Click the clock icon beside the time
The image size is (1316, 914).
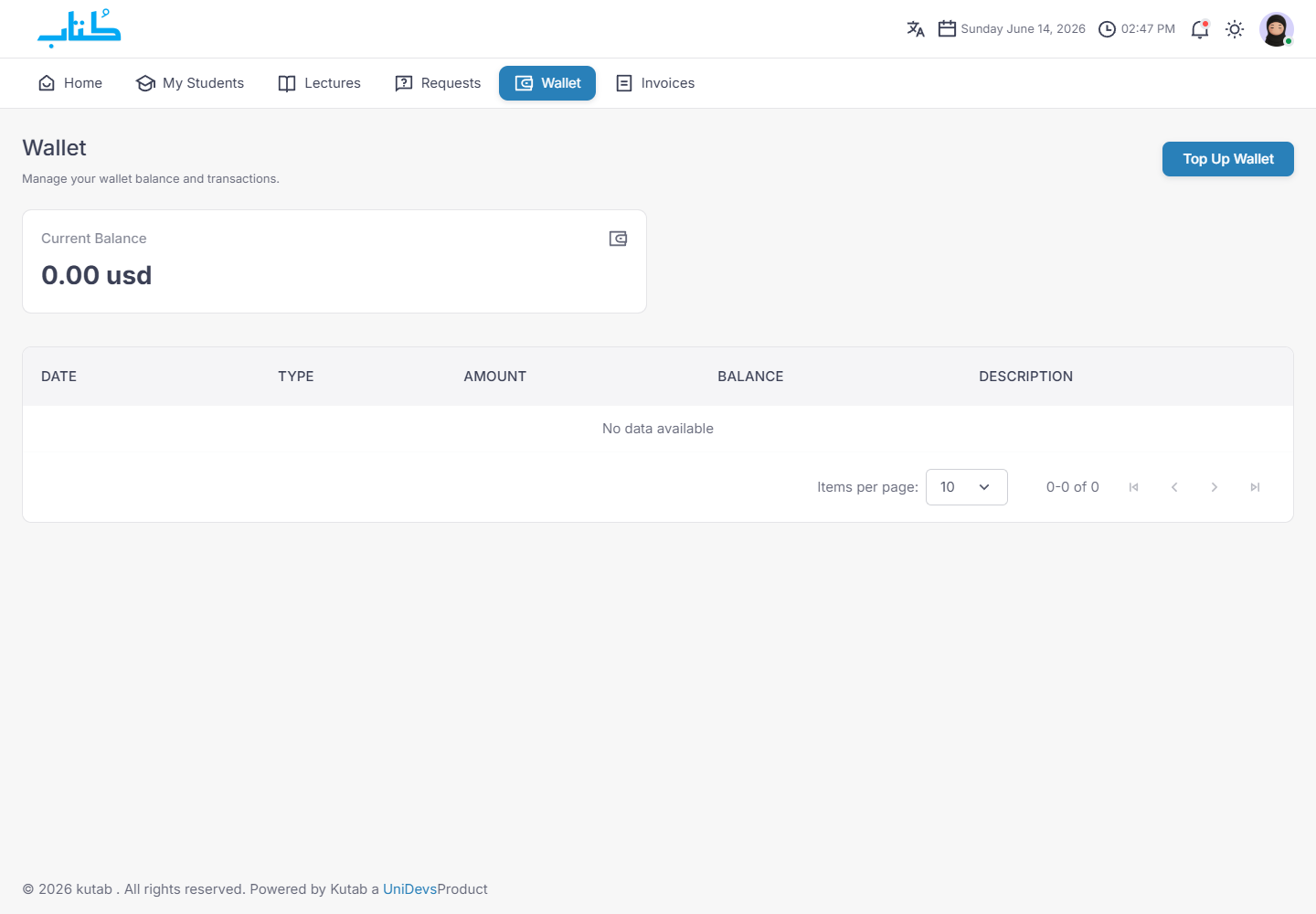[x=1107, y=29]
